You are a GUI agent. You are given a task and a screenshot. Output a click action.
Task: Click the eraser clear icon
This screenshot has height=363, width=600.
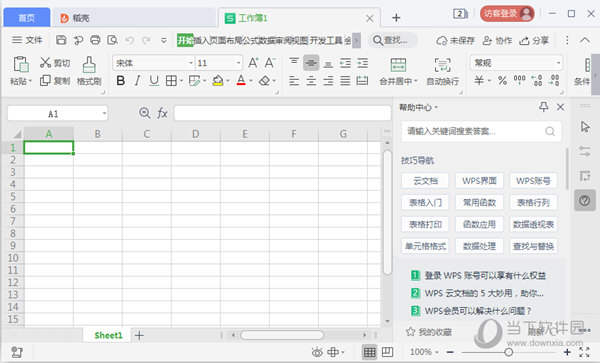[264, 81]
